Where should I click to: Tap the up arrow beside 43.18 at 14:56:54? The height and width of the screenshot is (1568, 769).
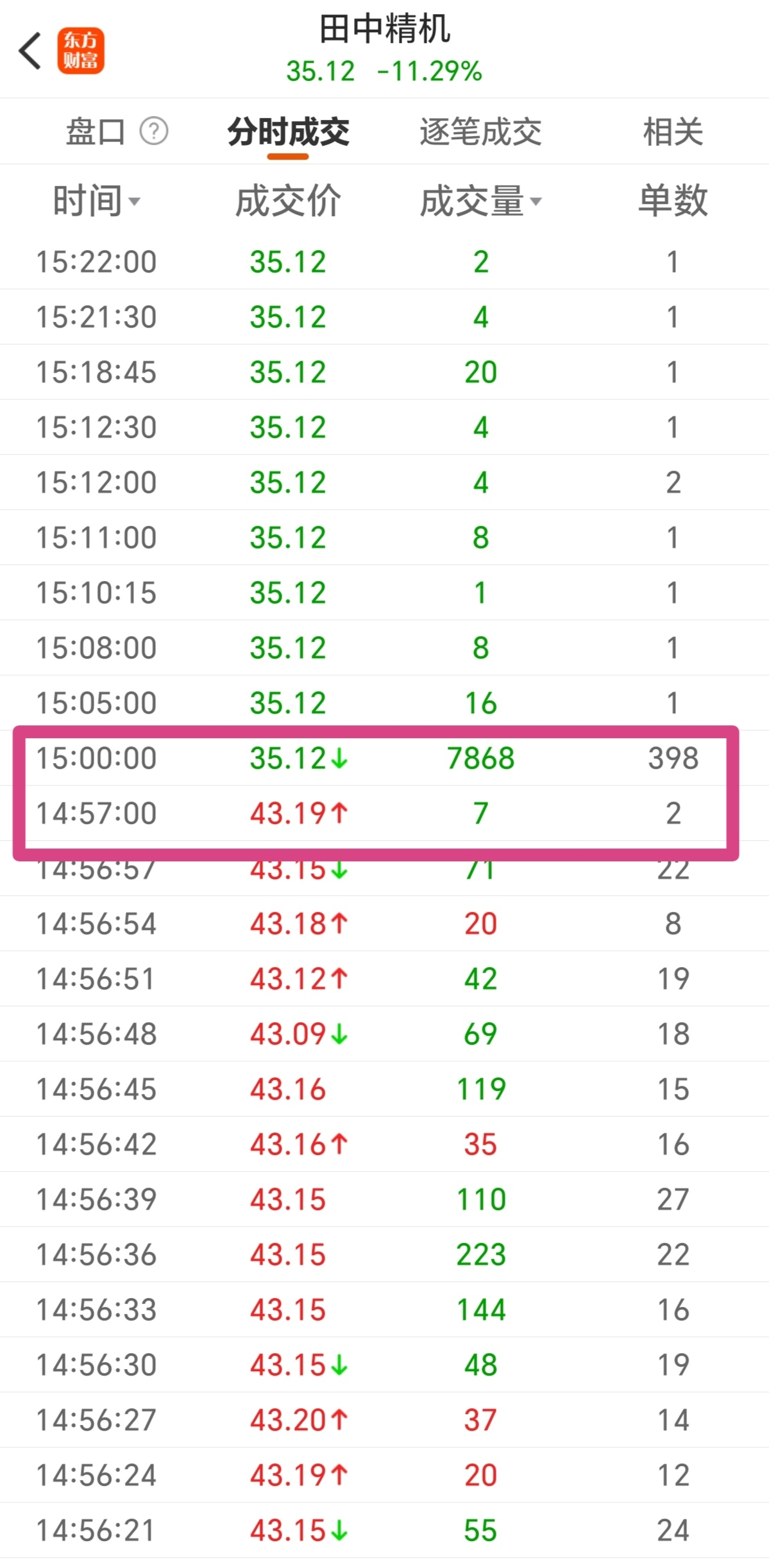339,923
